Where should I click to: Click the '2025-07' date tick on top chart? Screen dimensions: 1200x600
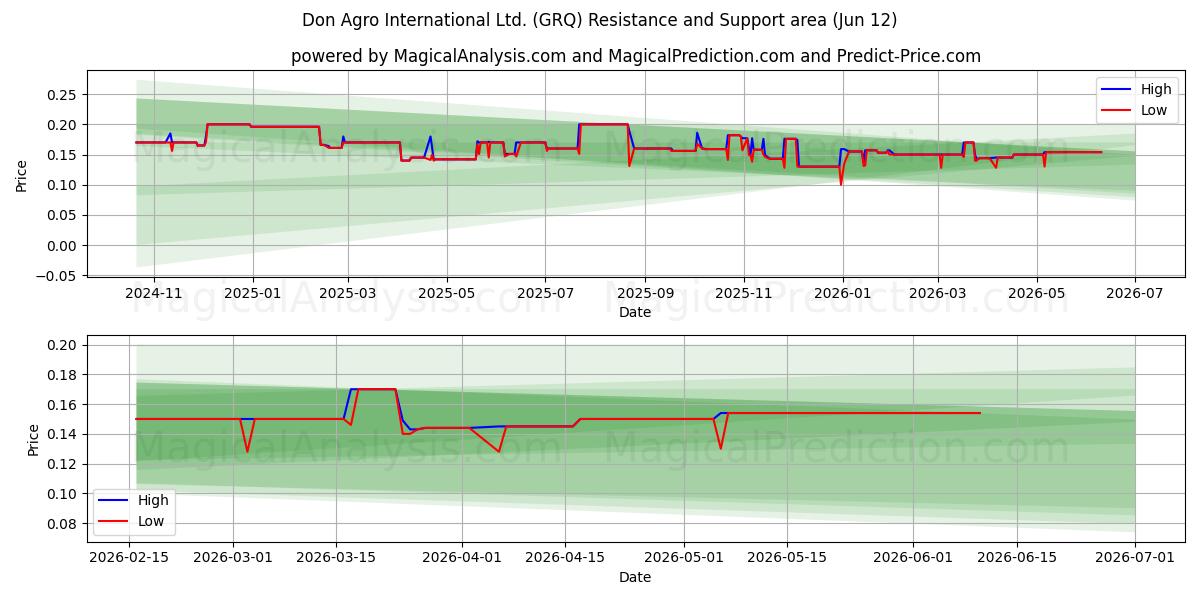tap(545, 292)
